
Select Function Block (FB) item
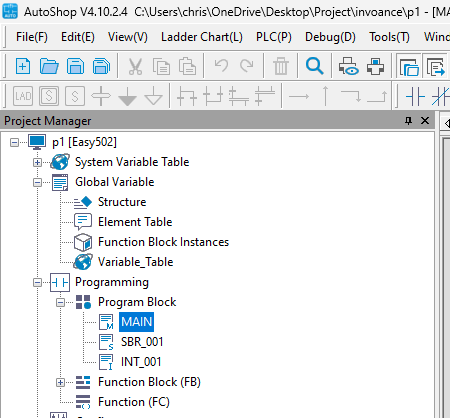tap(149, 382)
